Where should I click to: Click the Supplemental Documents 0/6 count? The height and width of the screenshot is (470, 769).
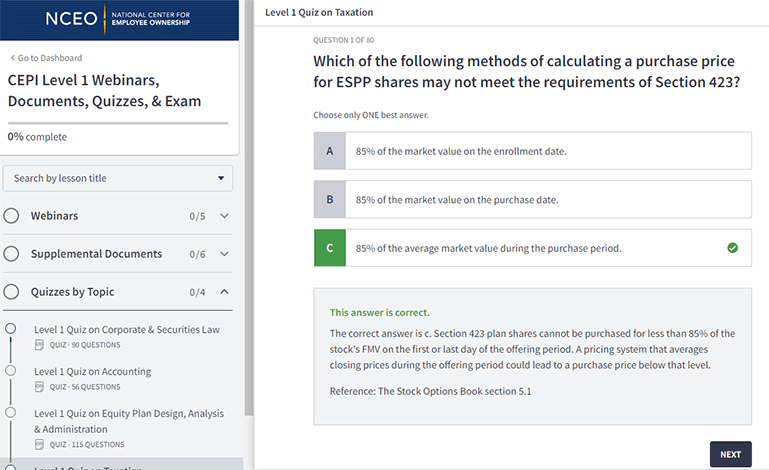click(197, 254)
